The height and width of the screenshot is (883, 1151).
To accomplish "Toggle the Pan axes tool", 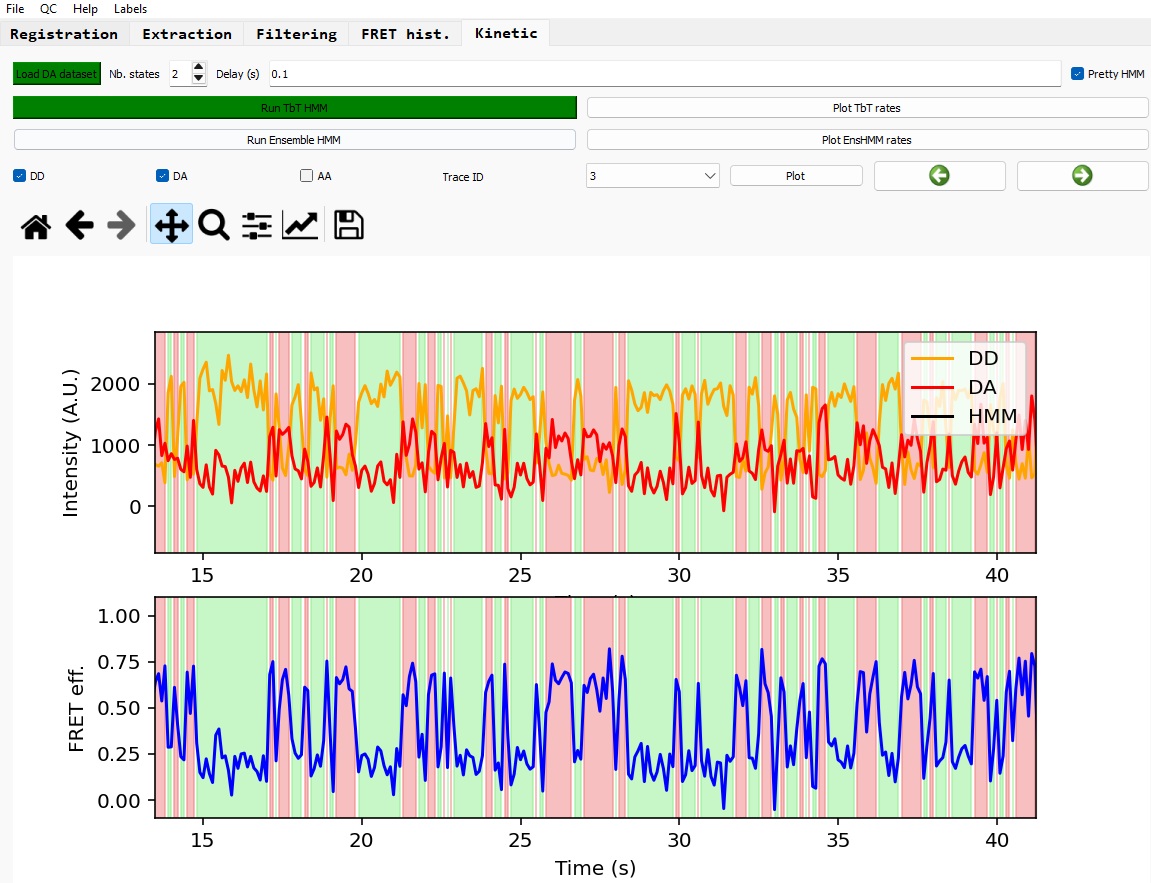I will (x=171, y=225).
